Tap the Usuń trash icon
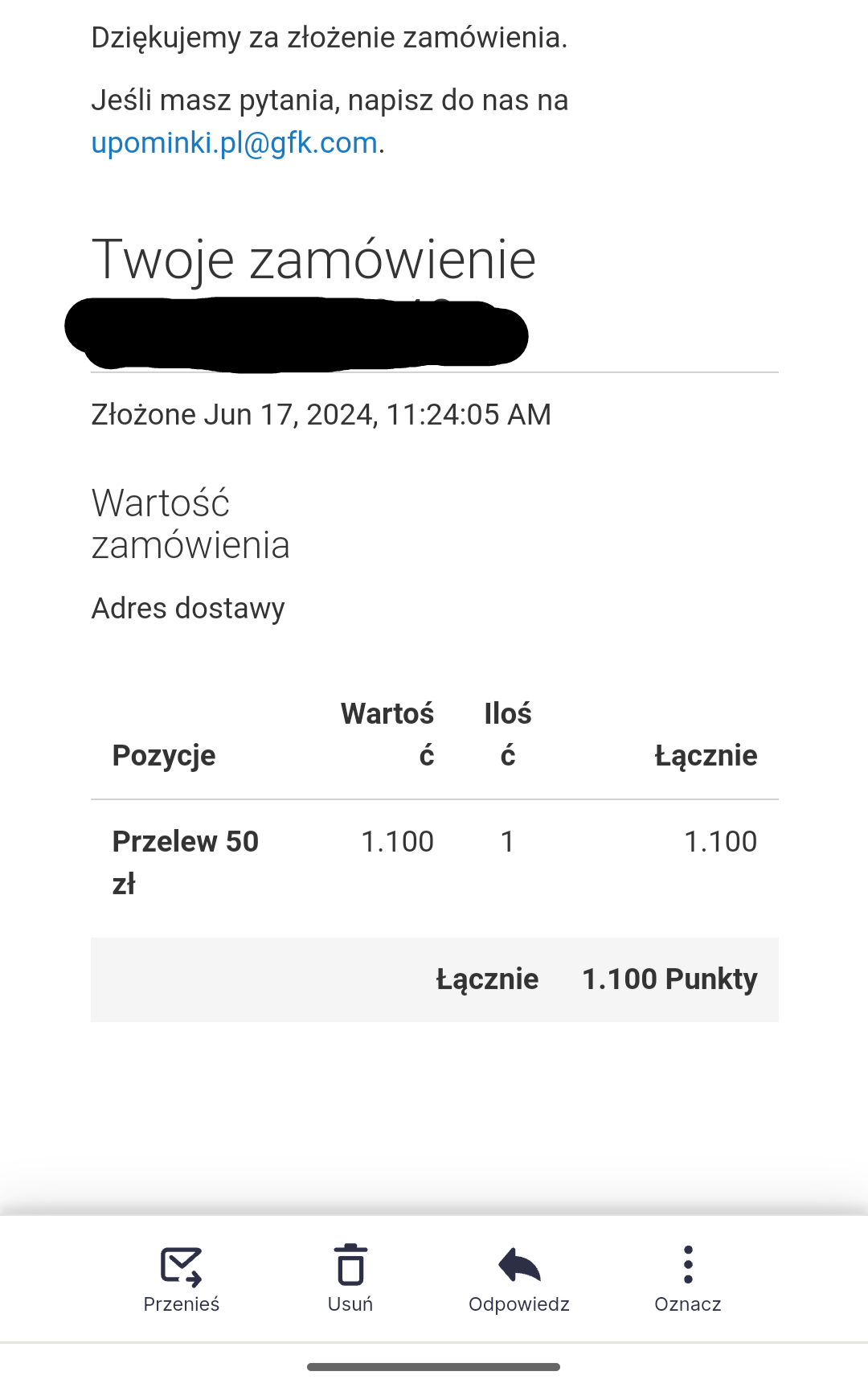This screenshot has width=868, height=1392. (x=350, y=1266)
